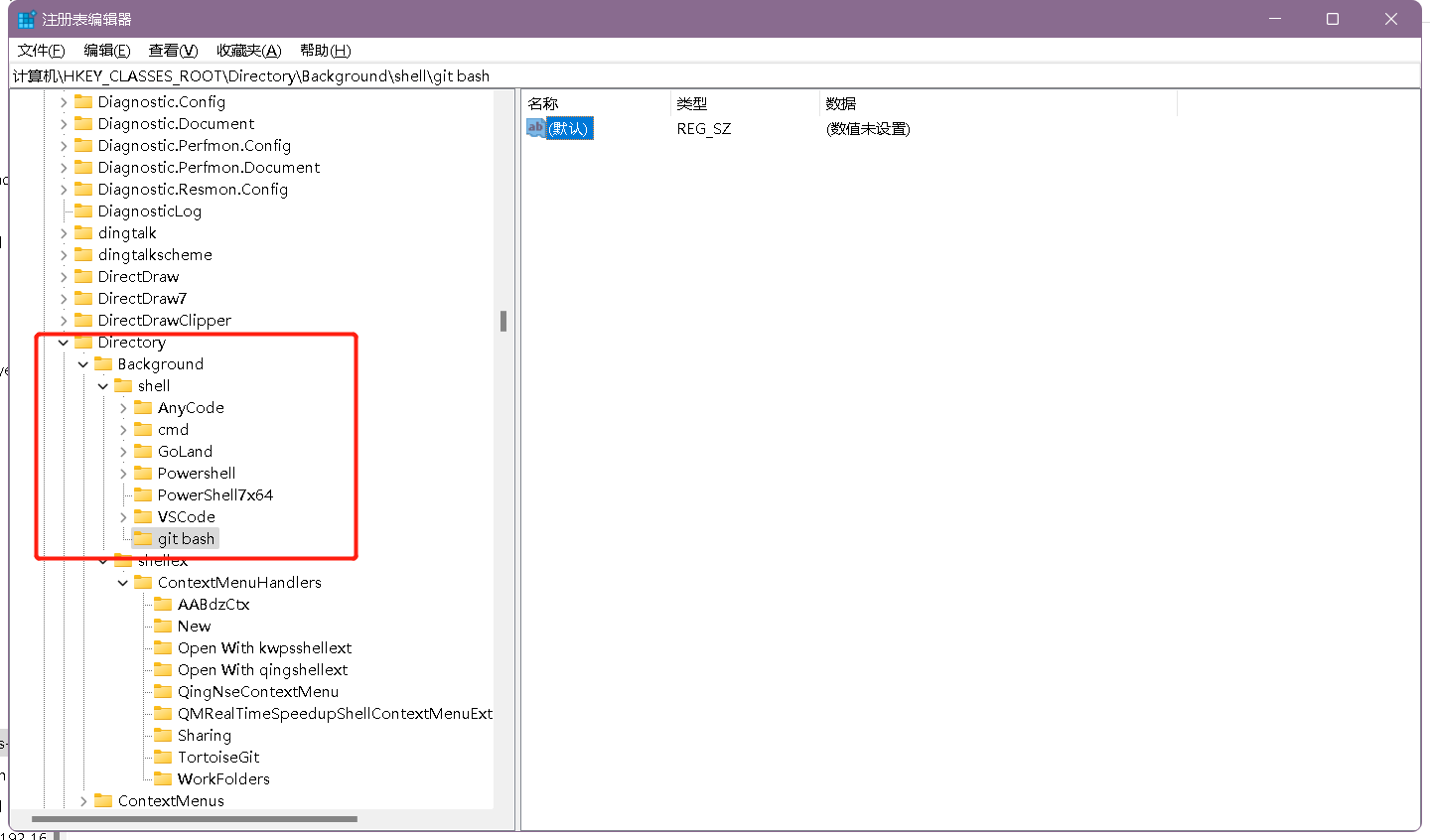Click the QMRealTimeSpeedupShellContextMenuExt folder icon

pos(162,713)
